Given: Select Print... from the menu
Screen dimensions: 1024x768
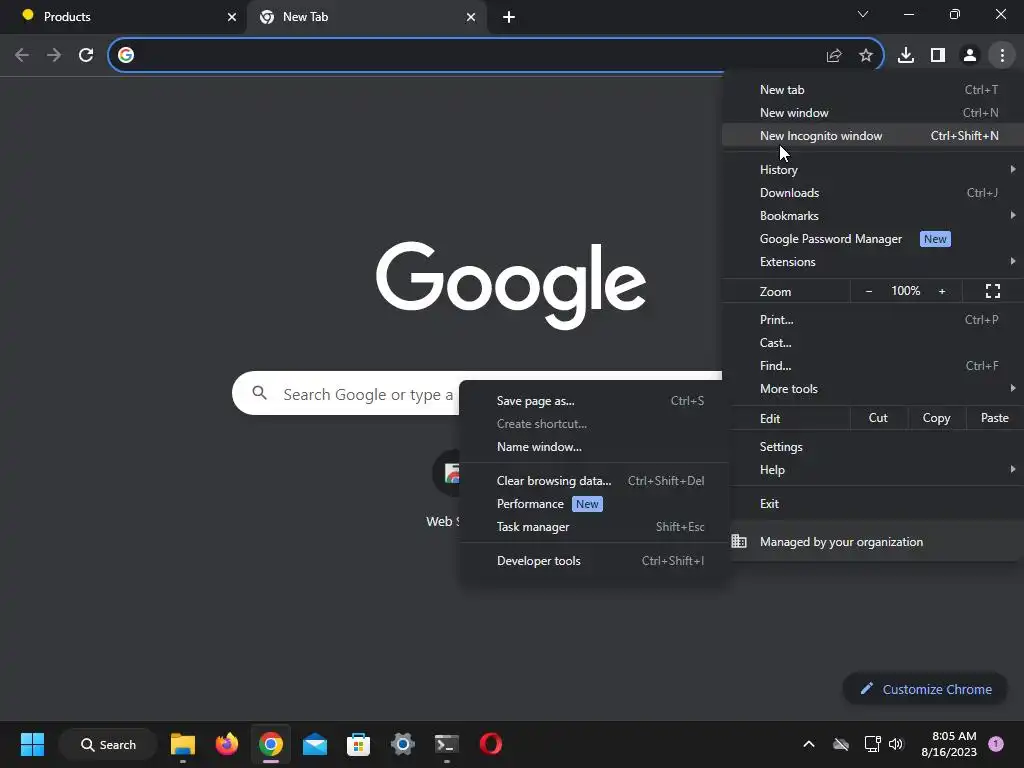Looking at the screenshot, I should pos(872,319).
